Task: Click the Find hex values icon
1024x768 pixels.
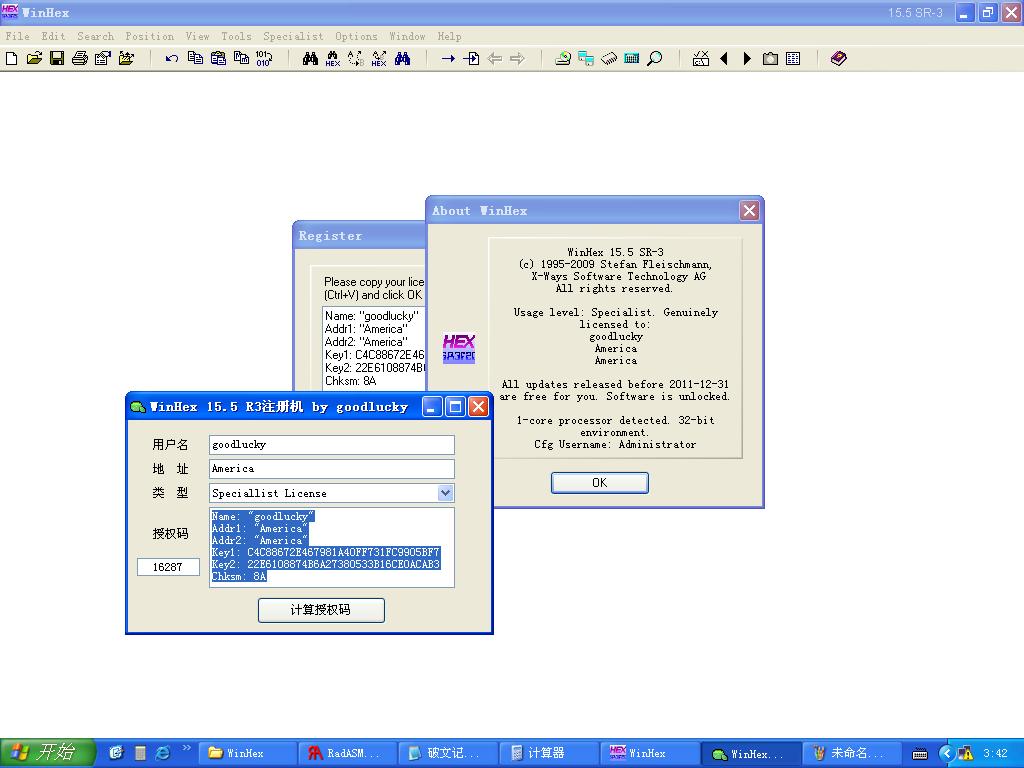Action: pyautogui.click(x=333, y=59)
